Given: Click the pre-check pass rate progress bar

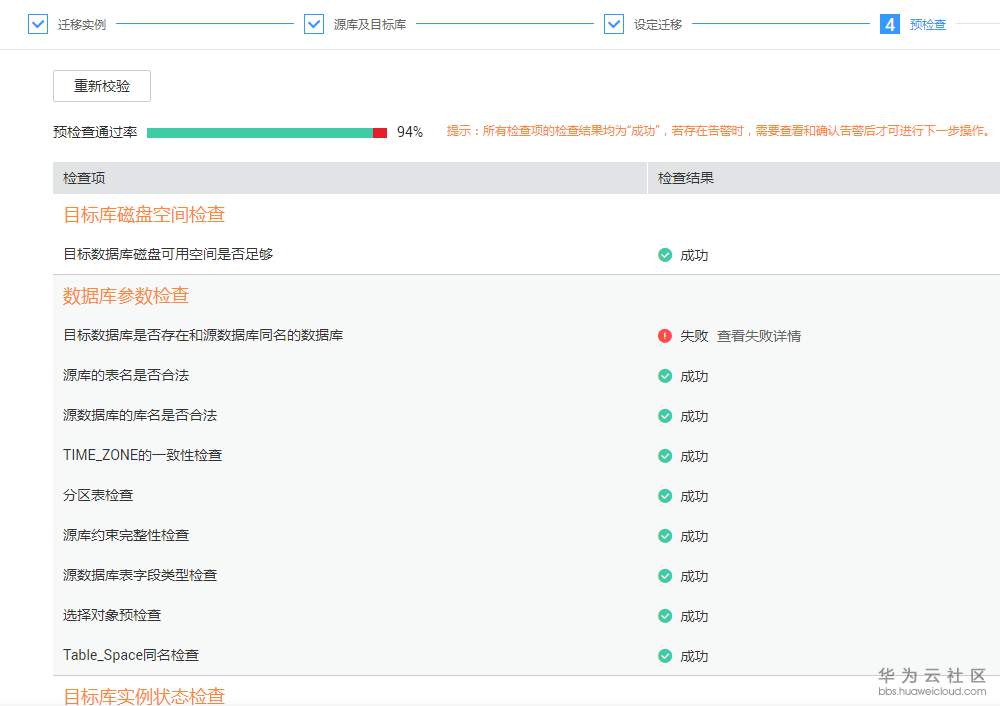Looking at the screenshot, I should [x=267, y=133].
